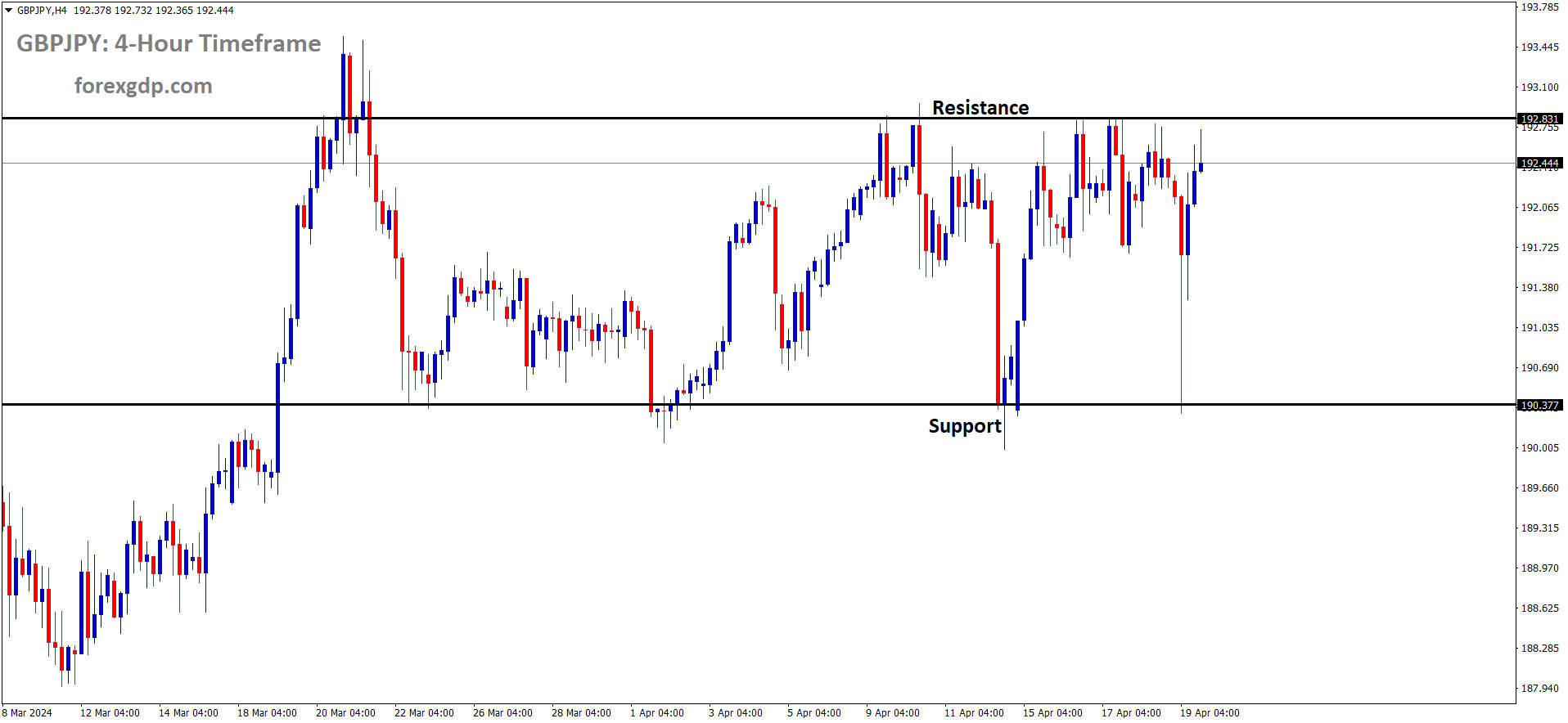Click the '15 Apr 04:00' time label

1052,713
